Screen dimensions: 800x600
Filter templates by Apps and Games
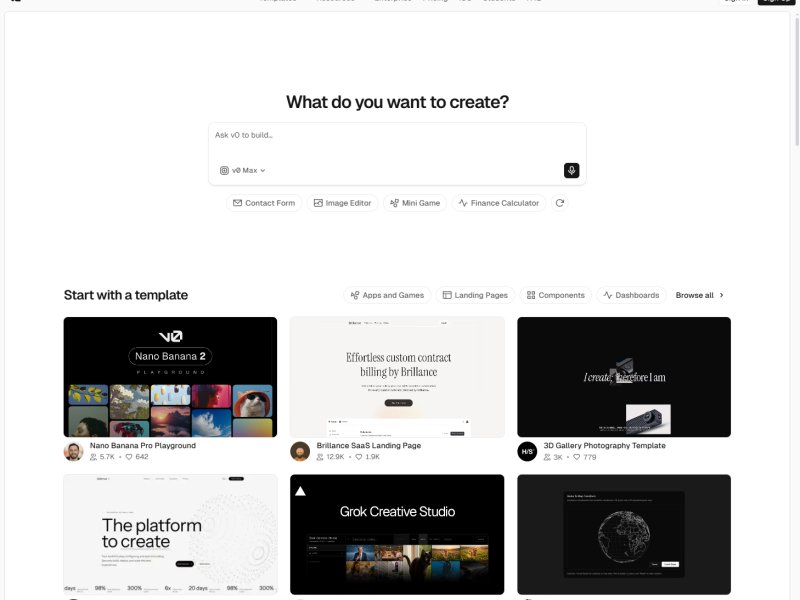387,295
